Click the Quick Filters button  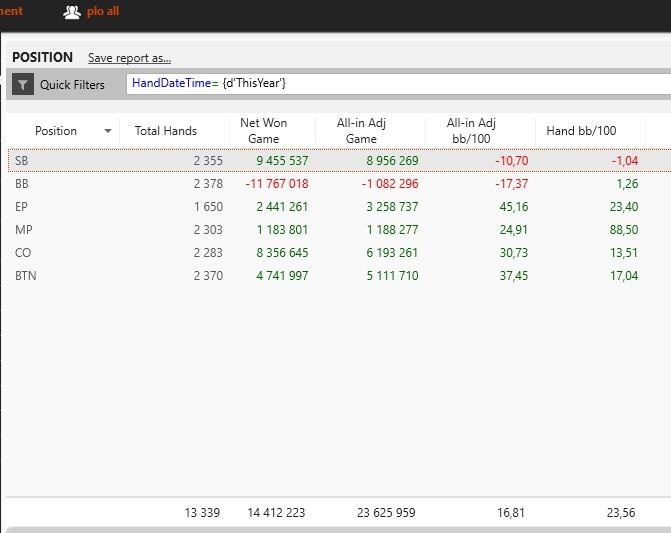pos(72,85)
